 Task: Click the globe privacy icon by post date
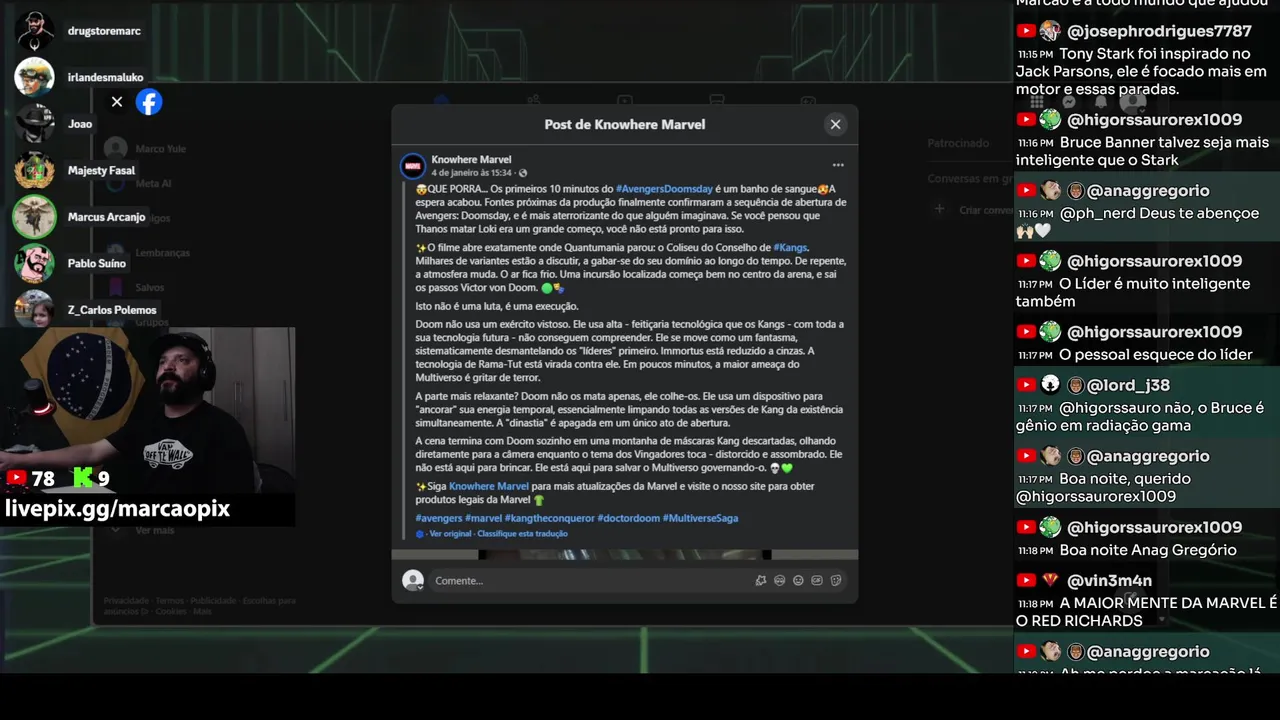pyautogui.click(x=523, y=173)
